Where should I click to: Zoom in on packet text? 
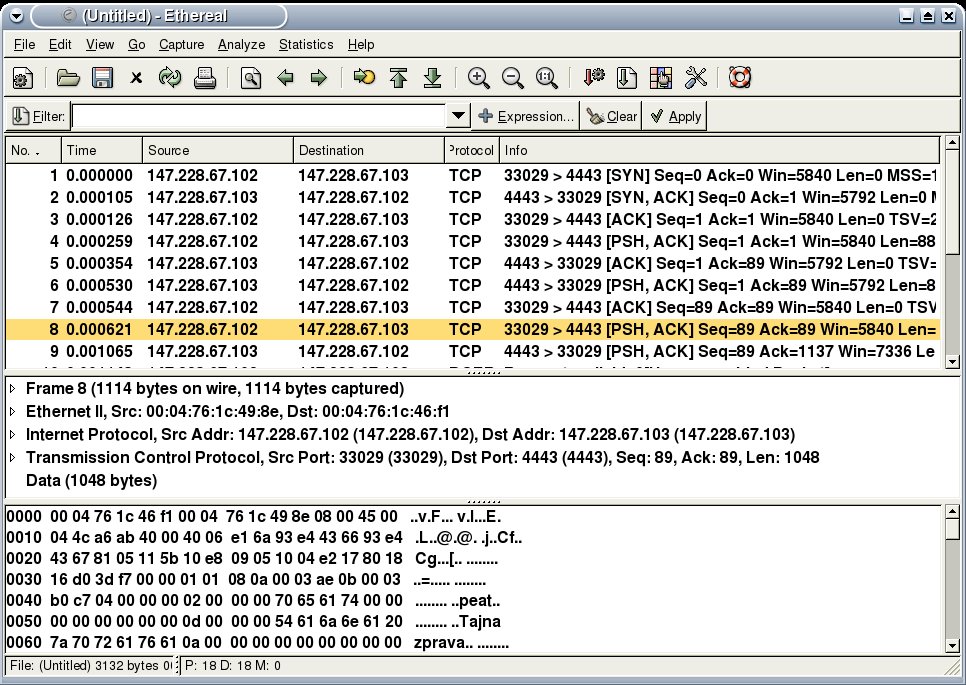[478, 78]
